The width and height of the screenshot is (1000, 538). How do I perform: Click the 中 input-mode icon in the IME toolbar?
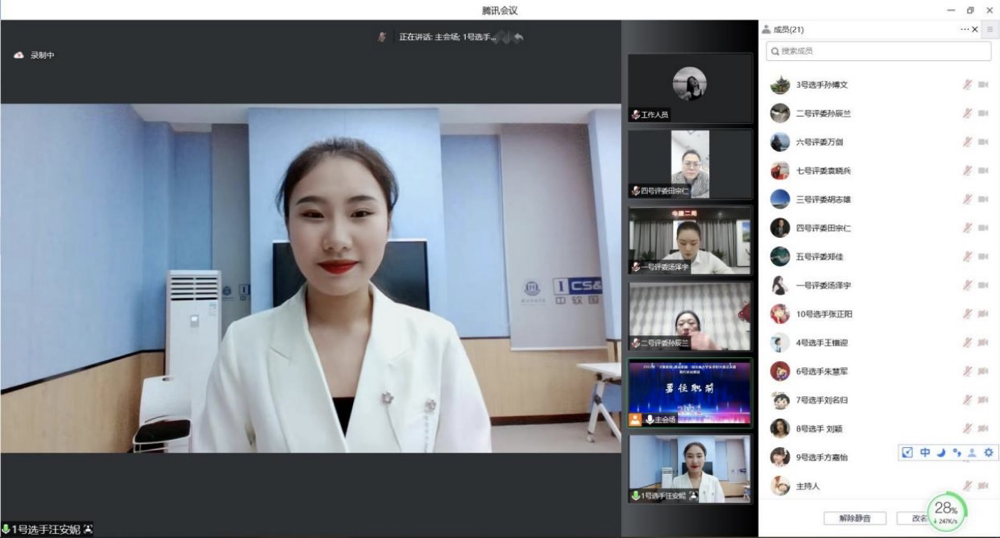point(925,453)
